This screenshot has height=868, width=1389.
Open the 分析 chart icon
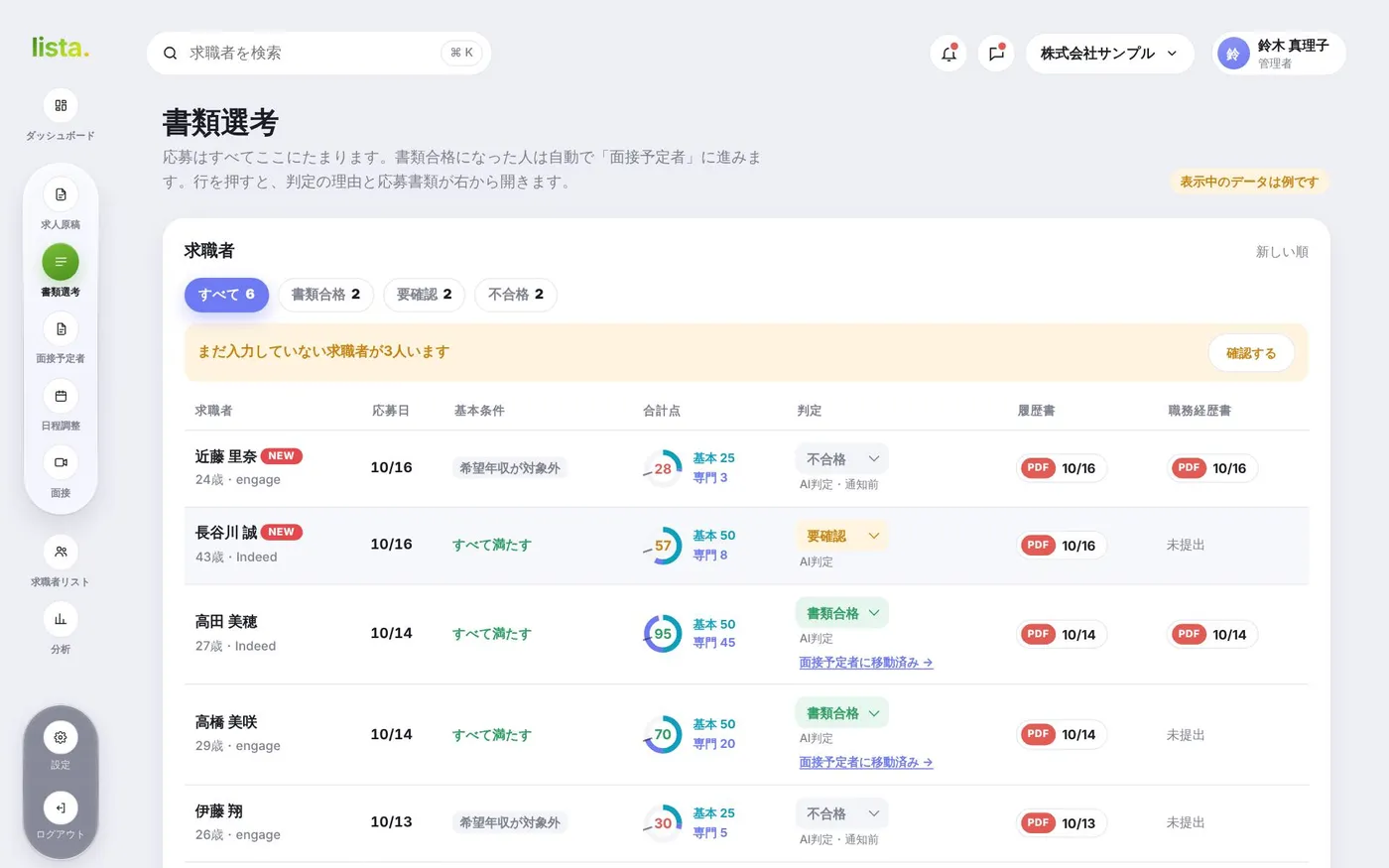tap(61, 619)
